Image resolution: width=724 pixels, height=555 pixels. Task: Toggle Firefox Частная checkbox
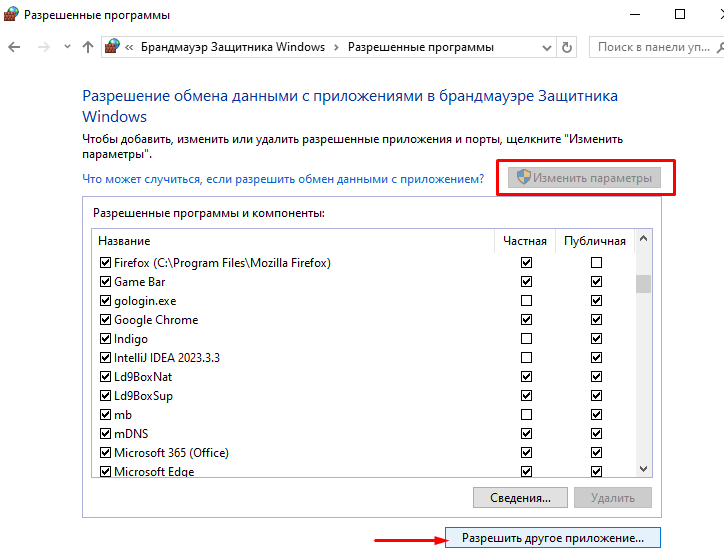point(526,263)
